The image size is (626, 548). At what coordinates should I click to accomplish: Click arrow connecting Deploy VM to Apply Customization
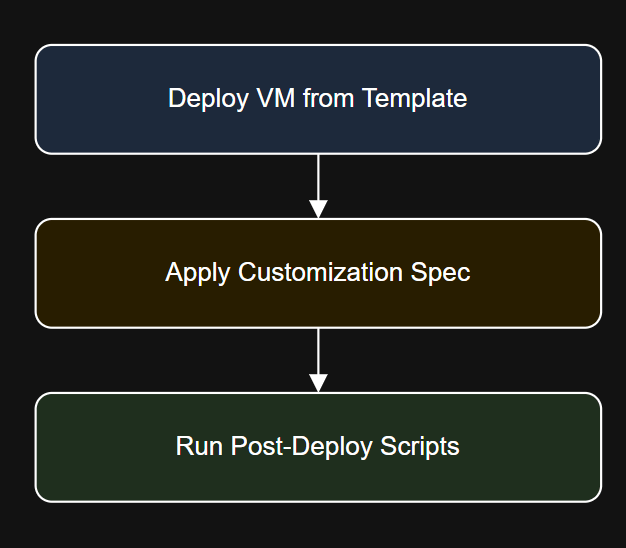coord(318,186)
